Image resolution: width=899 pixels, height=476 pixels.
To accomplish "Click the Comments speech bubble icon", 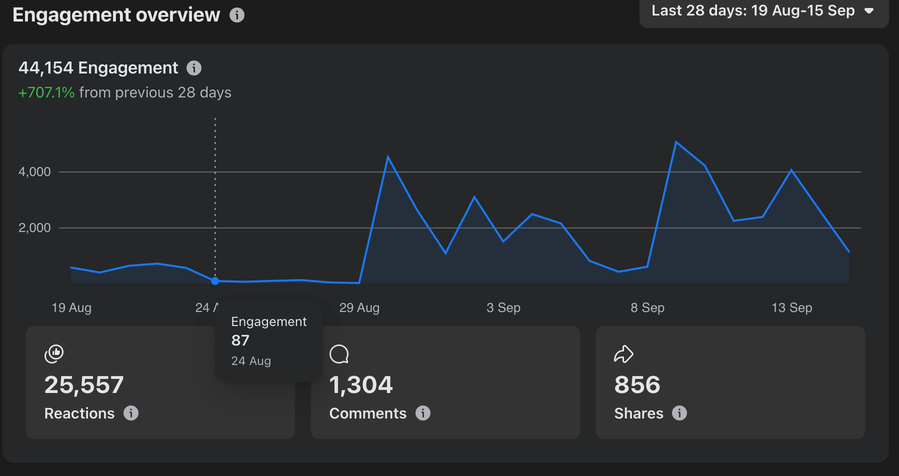I will tap(339, 354).
